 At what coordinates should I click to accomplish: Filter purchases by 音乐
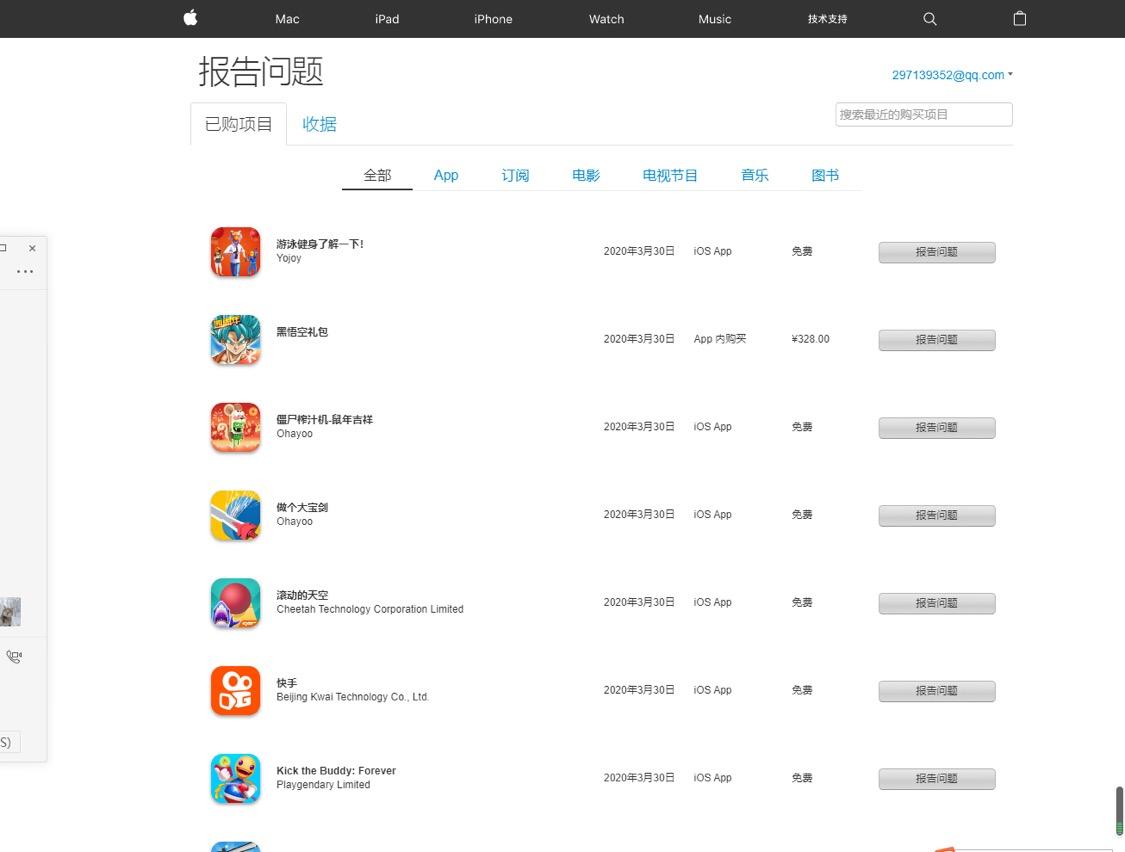click(x=754, y=175)
